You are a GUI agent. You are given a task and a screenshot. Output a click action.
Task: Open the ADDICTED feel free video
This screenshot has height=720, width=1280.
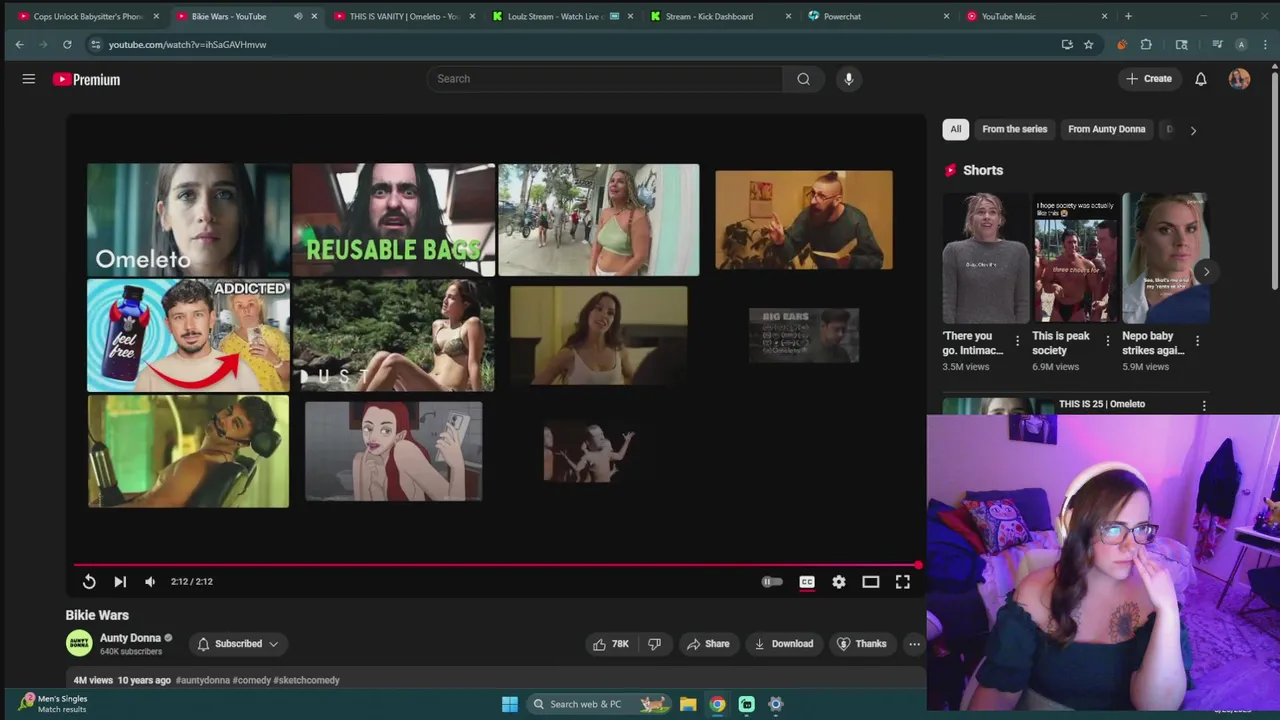pos(188,335)
